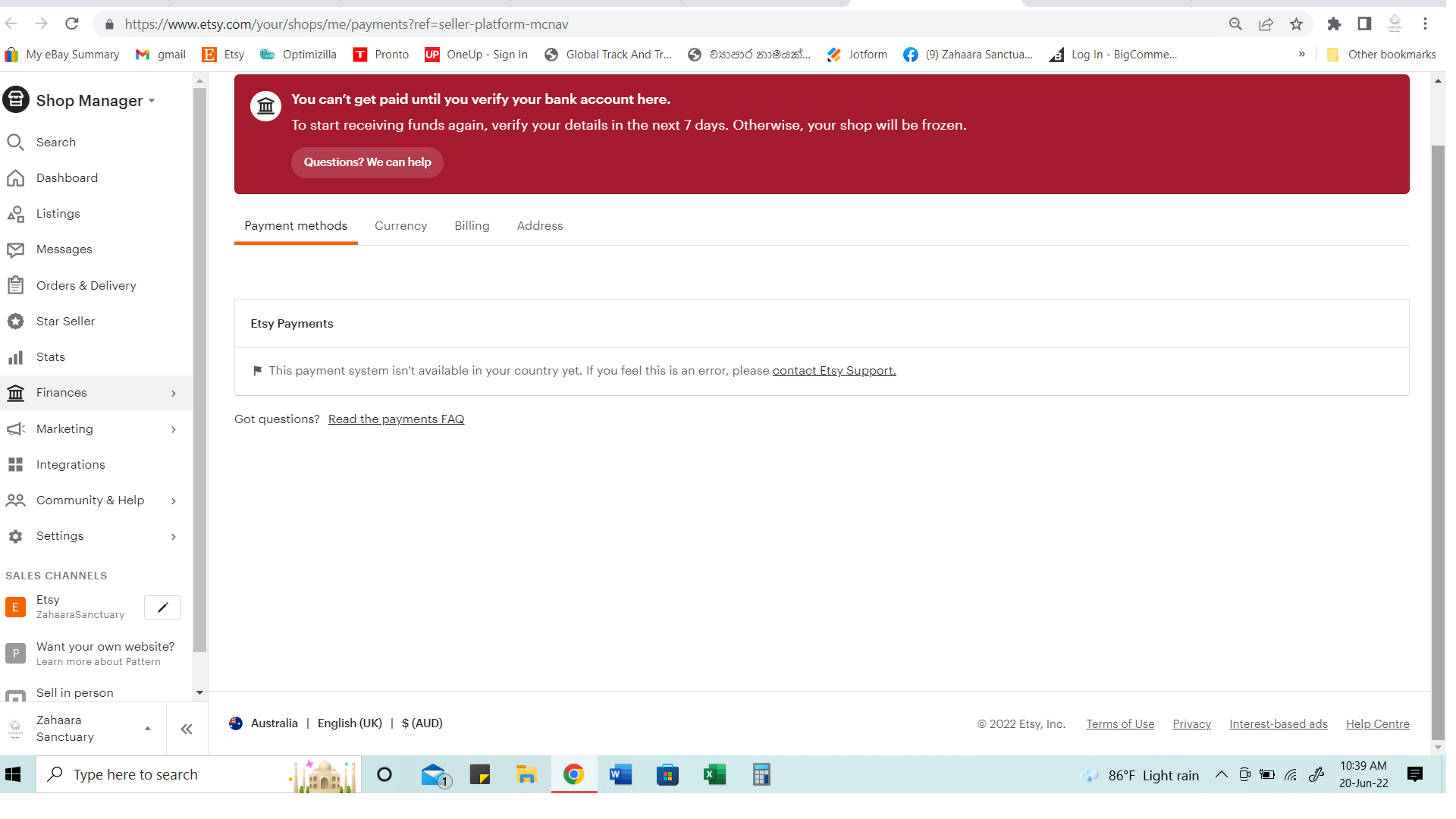This screenshot has width=1456, height=819.
Task: Expand the Marketing submenu
Action: click(x=174, y=429)
